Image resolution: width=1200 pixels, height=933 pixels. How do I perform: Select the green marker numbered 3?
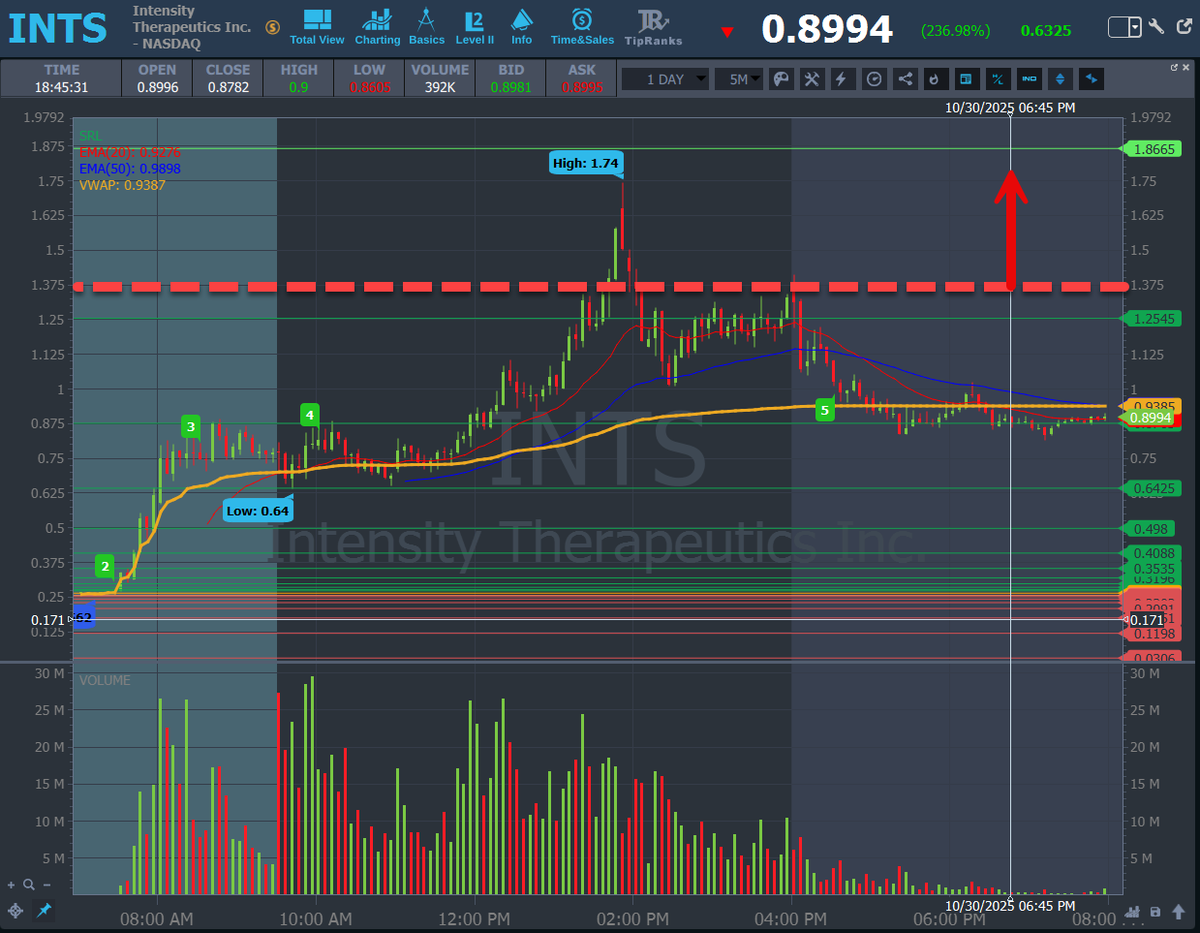pos(191,427)
